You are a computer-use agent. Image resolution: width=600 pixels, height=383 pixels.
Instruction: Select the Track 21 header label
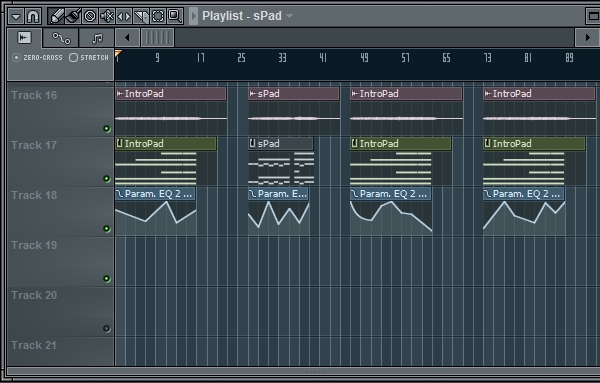[34, 345]
